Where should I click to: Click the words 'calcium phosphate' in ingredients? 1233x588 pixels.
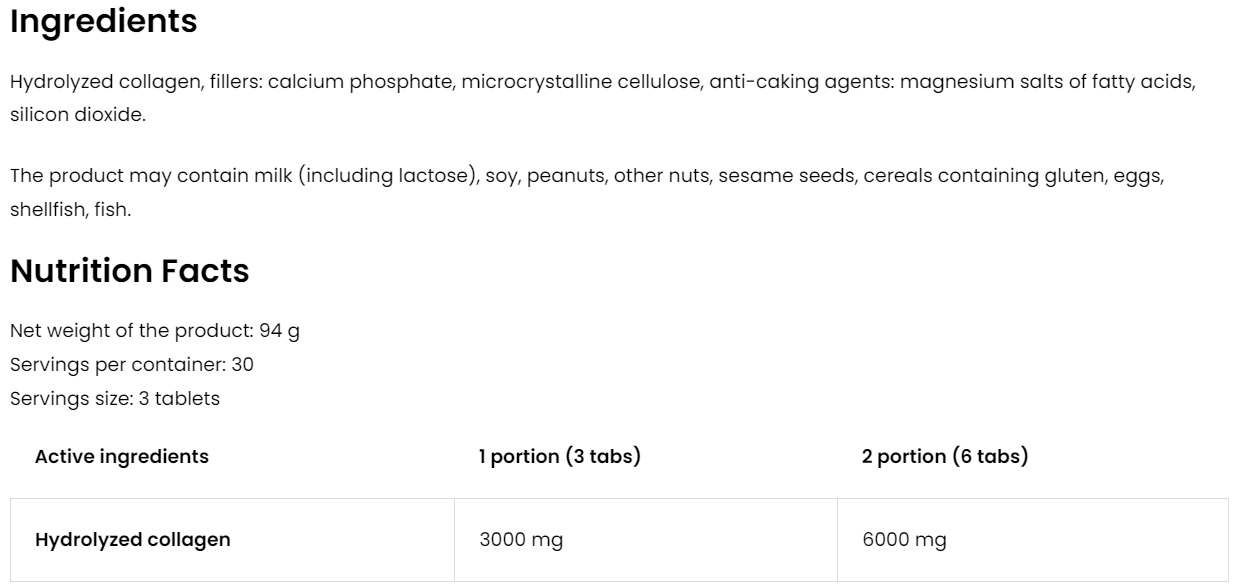click(362, 82)
